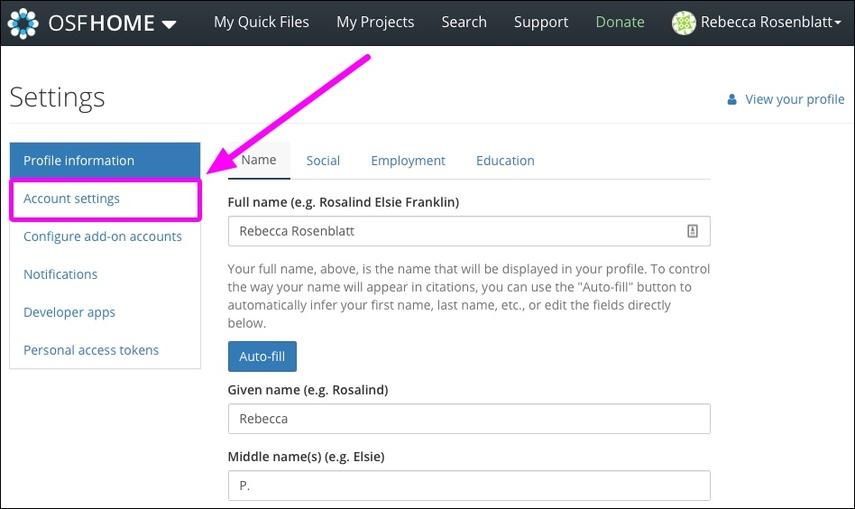Click the Auto-fill button

coord(262,356)
